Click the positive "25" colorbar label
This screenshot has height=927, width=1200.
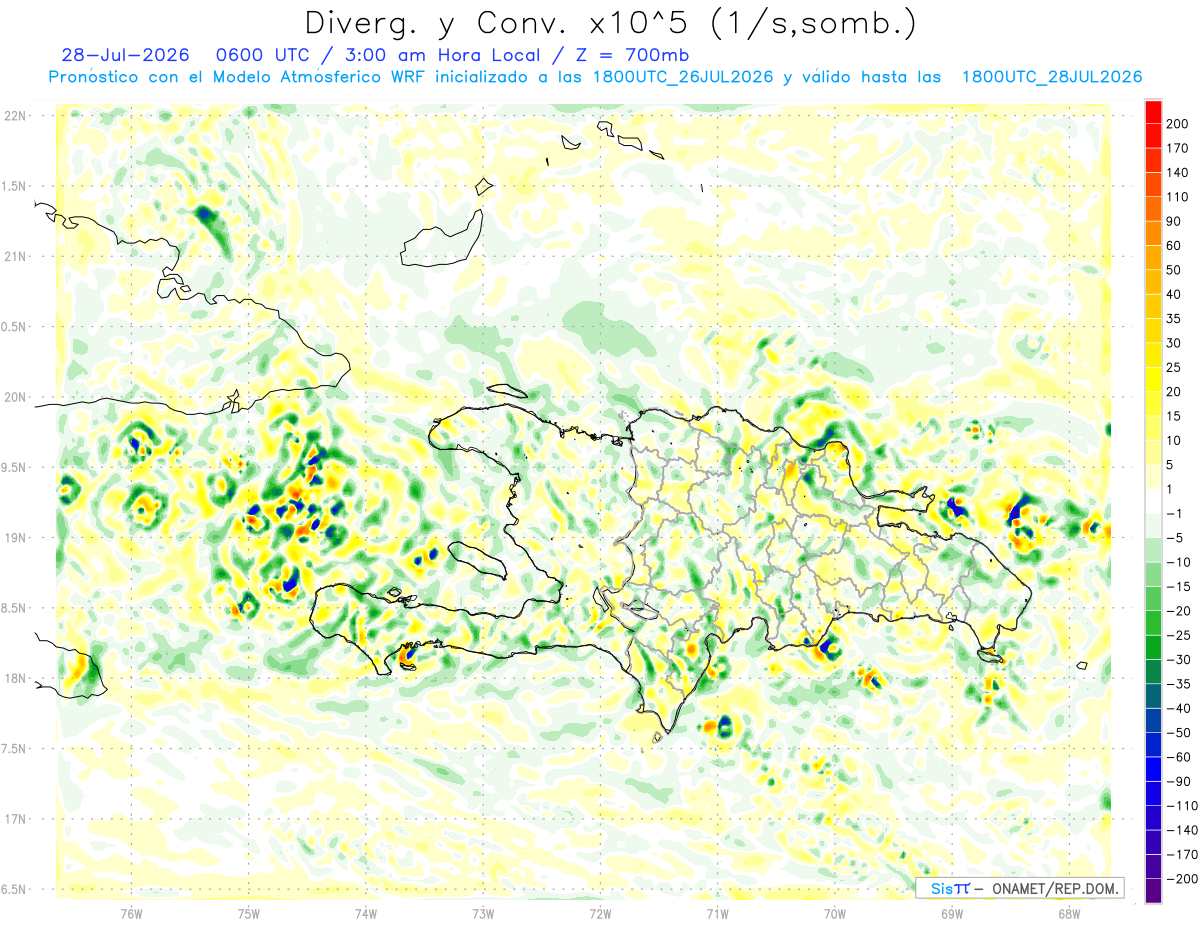[1175, 367]
